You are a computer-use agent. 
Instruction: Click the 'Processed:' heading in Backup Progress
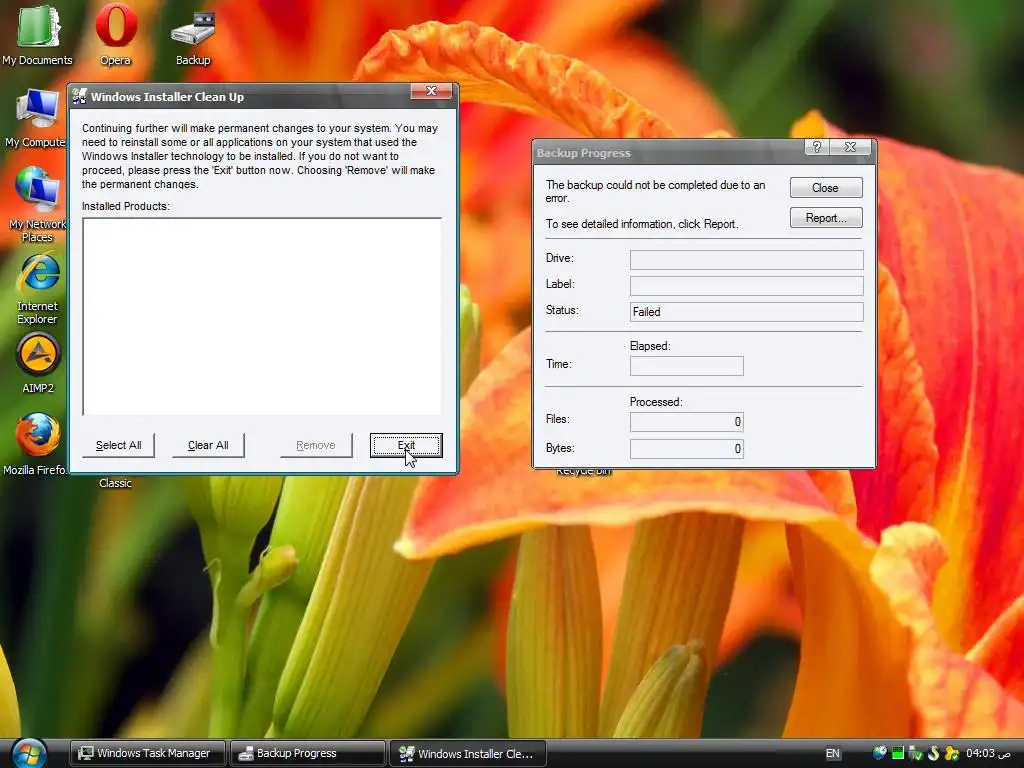coord(656,402)
